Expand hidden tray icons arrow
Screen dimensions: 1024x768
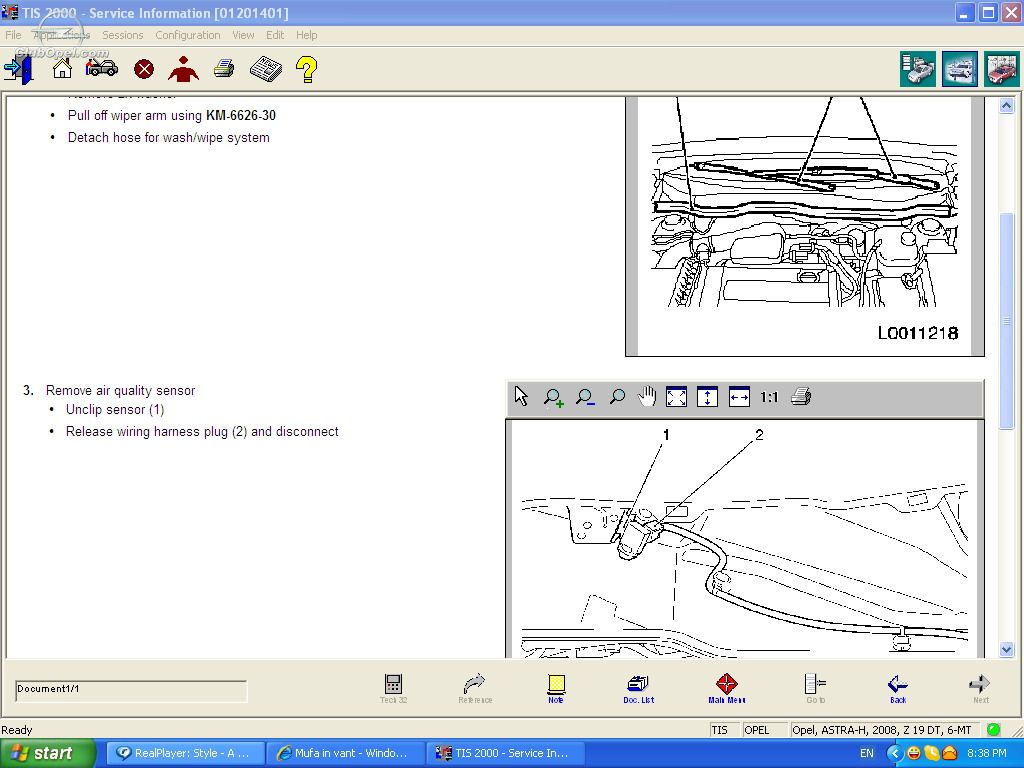pyautogui.click(x=895, y=753)
